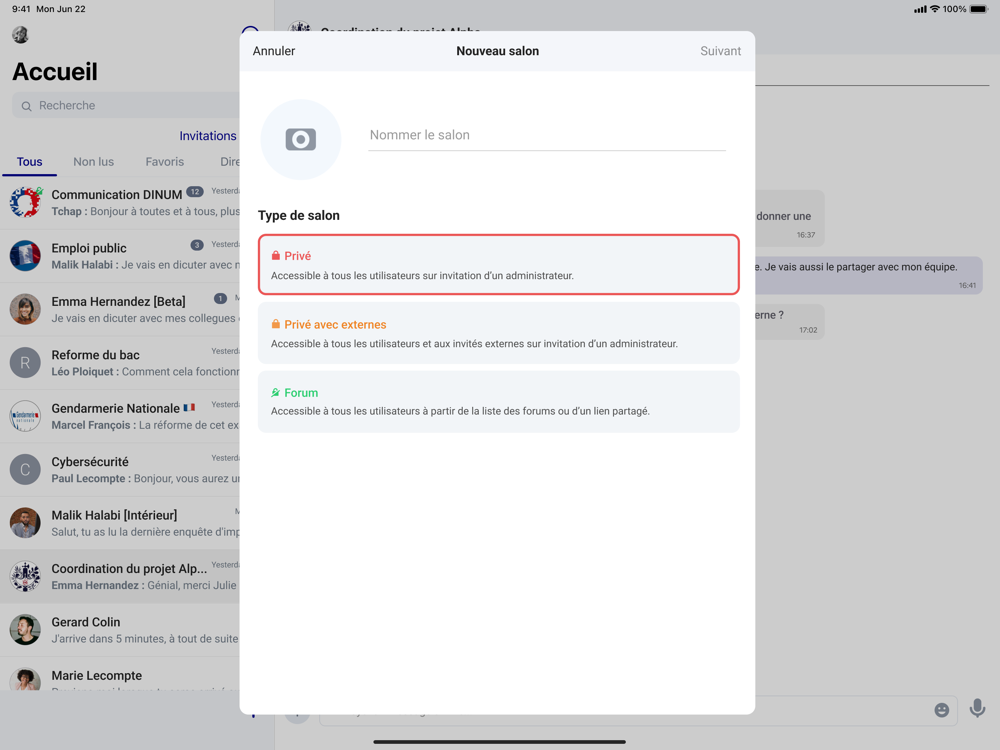Click the magnifier icon in search bar

point(26,106)
